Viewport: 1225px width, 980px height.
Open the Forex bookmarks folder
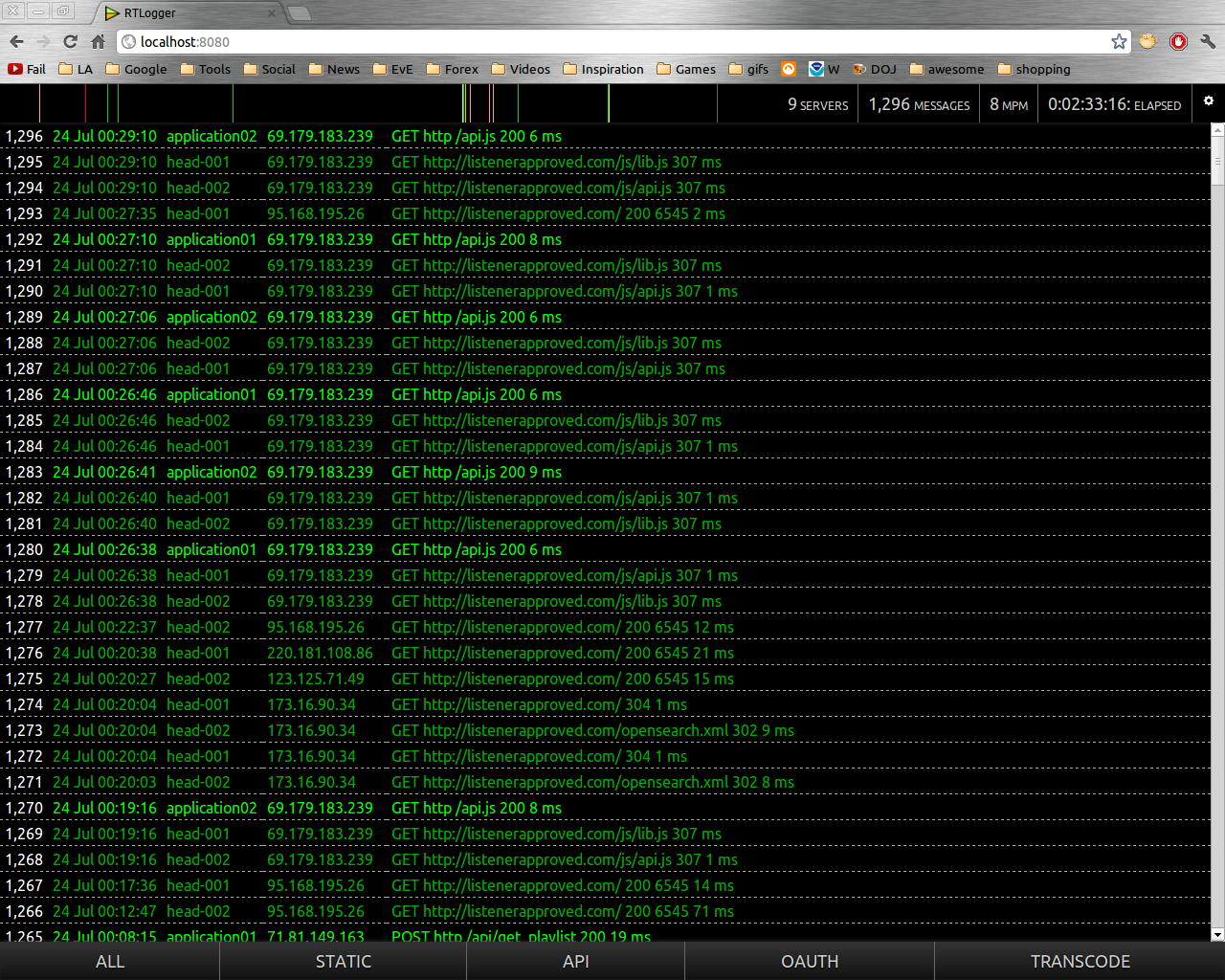pos(452,69)
